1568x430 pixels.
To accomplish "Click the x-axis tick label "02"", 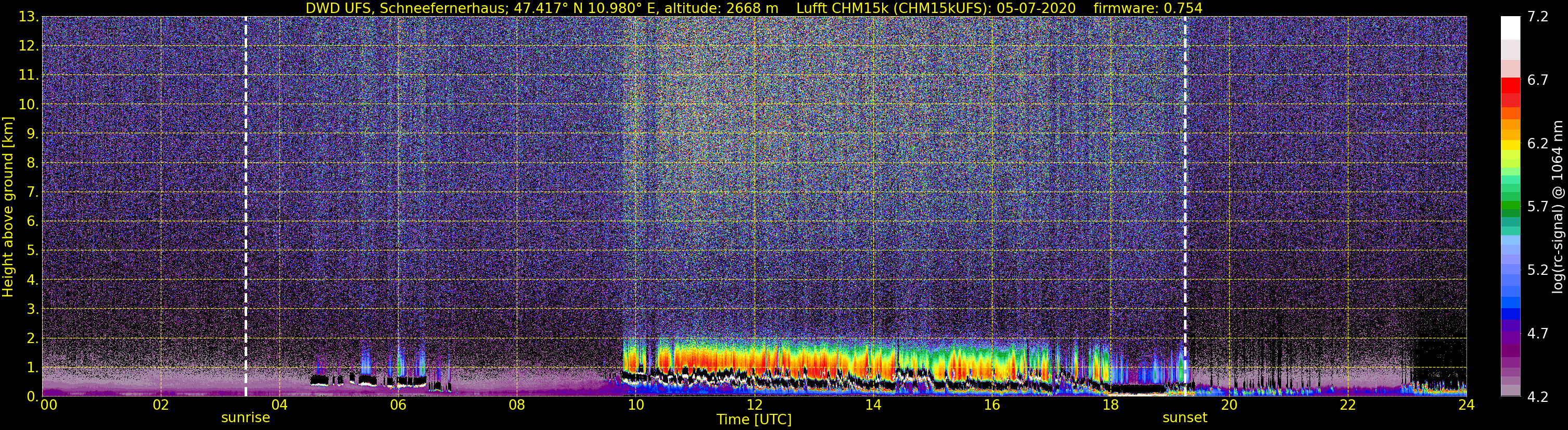I will pos(161,406).
